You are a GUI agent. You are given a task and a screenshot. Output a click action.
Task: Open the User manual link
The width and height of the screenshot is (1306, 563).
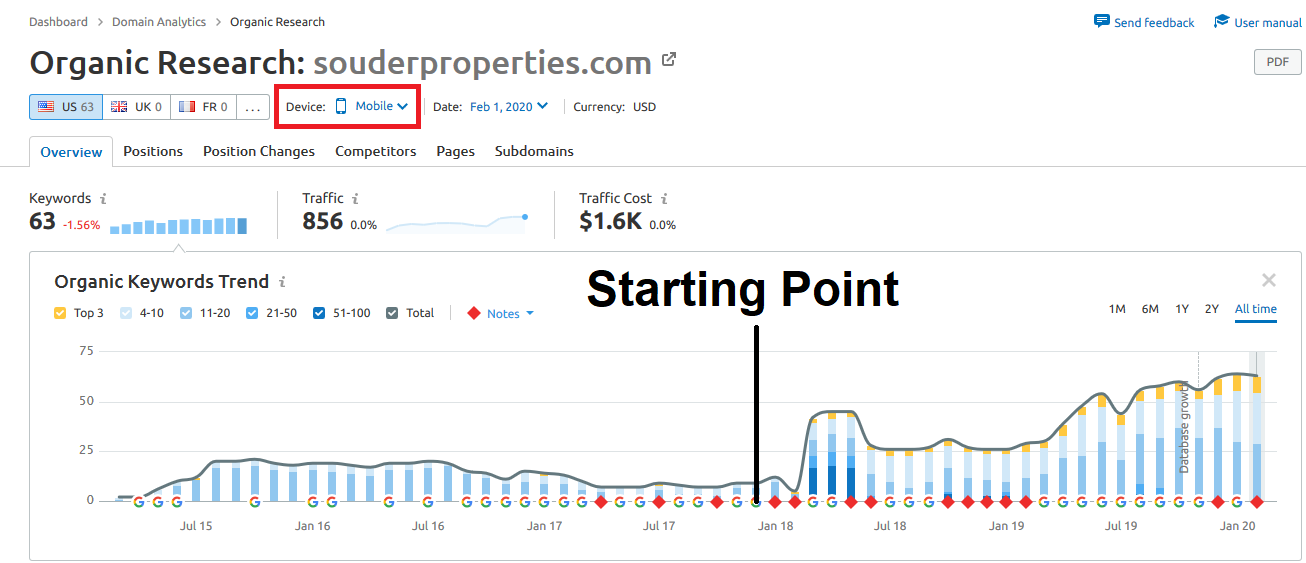click(1268, 22)
